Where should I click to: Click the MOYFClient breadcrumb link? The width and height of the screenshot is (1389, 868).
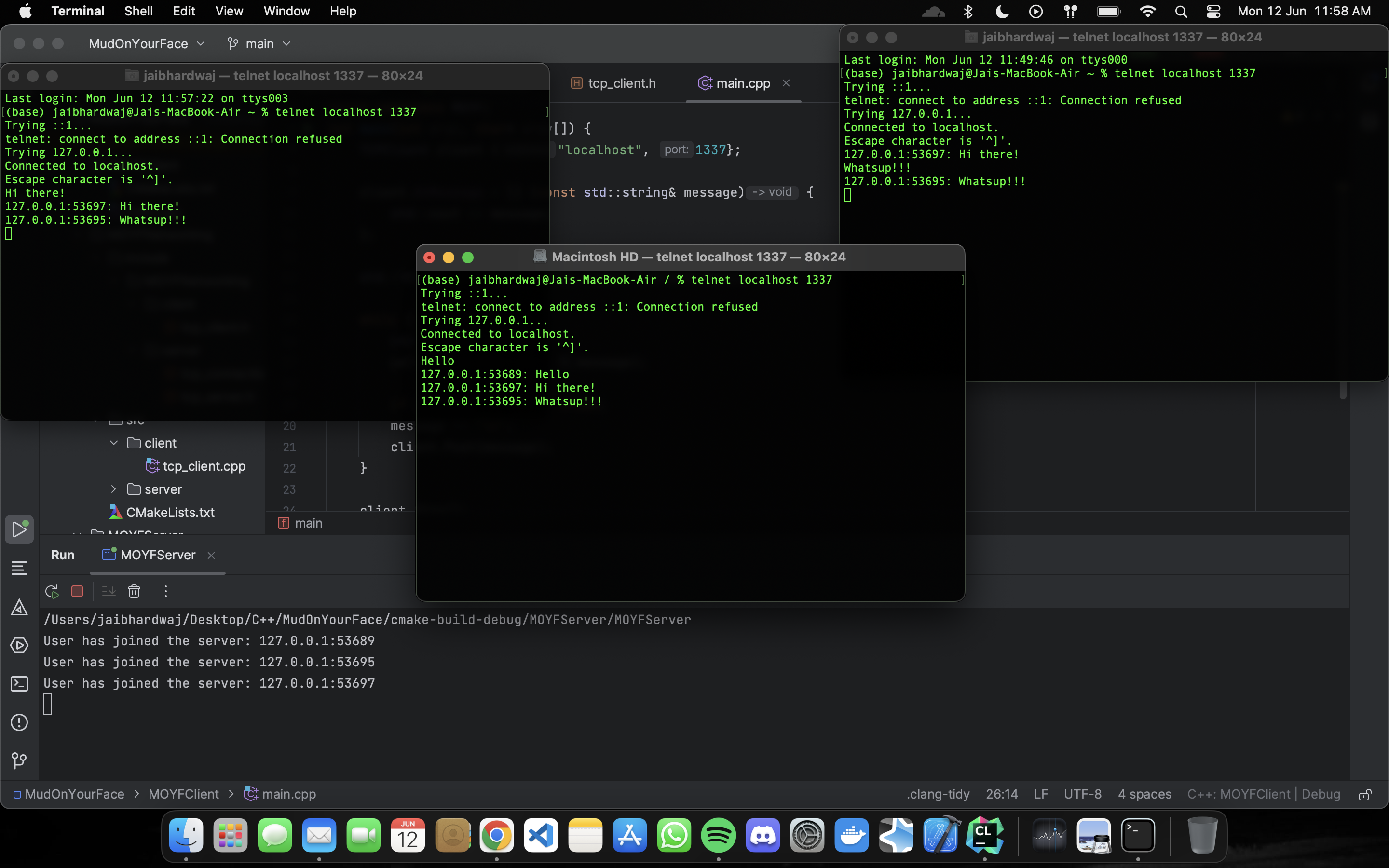(184, 795)
